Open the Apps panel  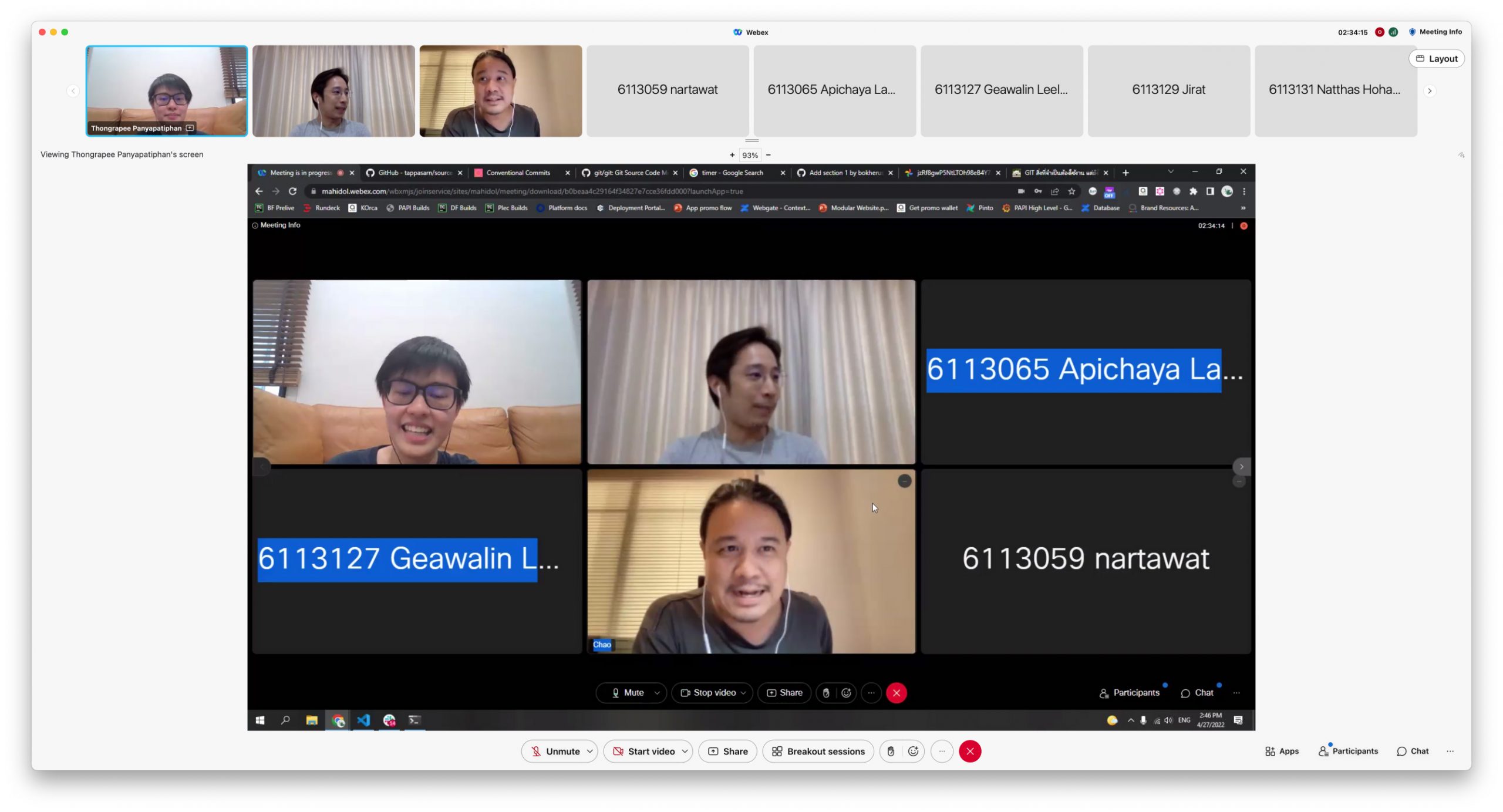point(1282,751)
